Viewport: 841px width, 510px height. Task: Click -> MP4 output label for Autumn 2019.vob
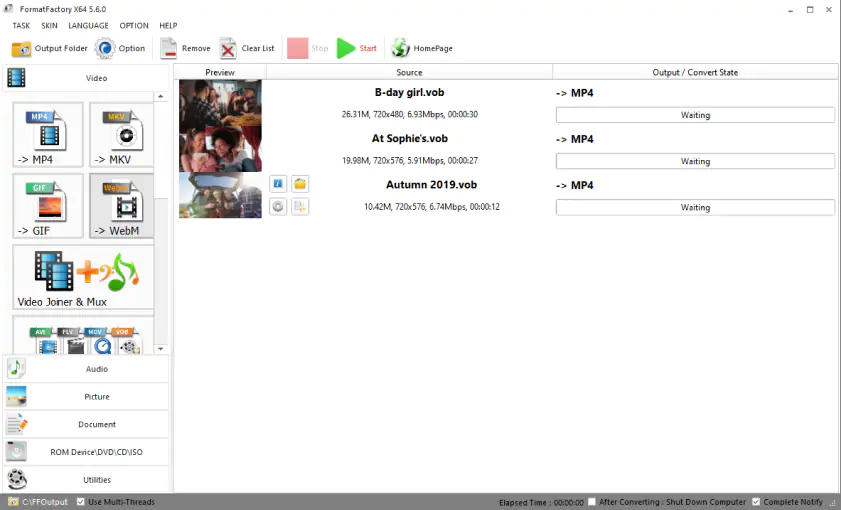pyautogui.click(x=574, y=185)
